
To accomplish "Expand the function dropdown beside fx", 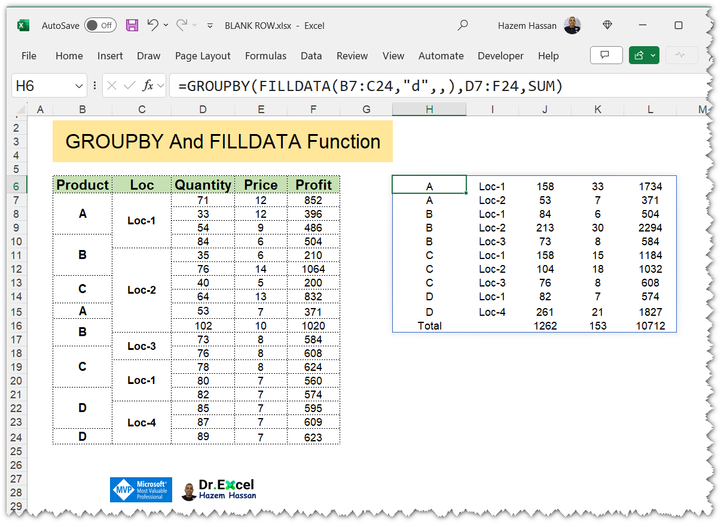I will 161,86.
